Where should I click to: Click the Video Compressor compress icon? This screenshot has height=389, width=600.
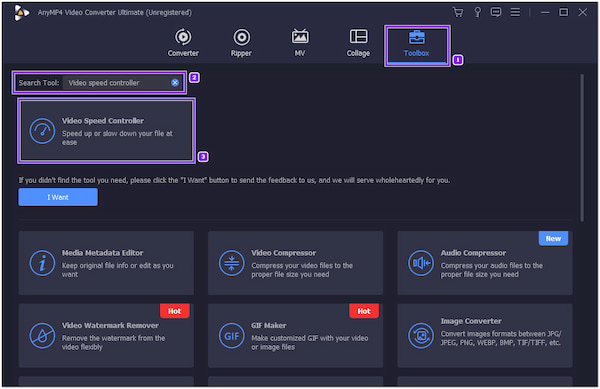click(x=232, y=263)
